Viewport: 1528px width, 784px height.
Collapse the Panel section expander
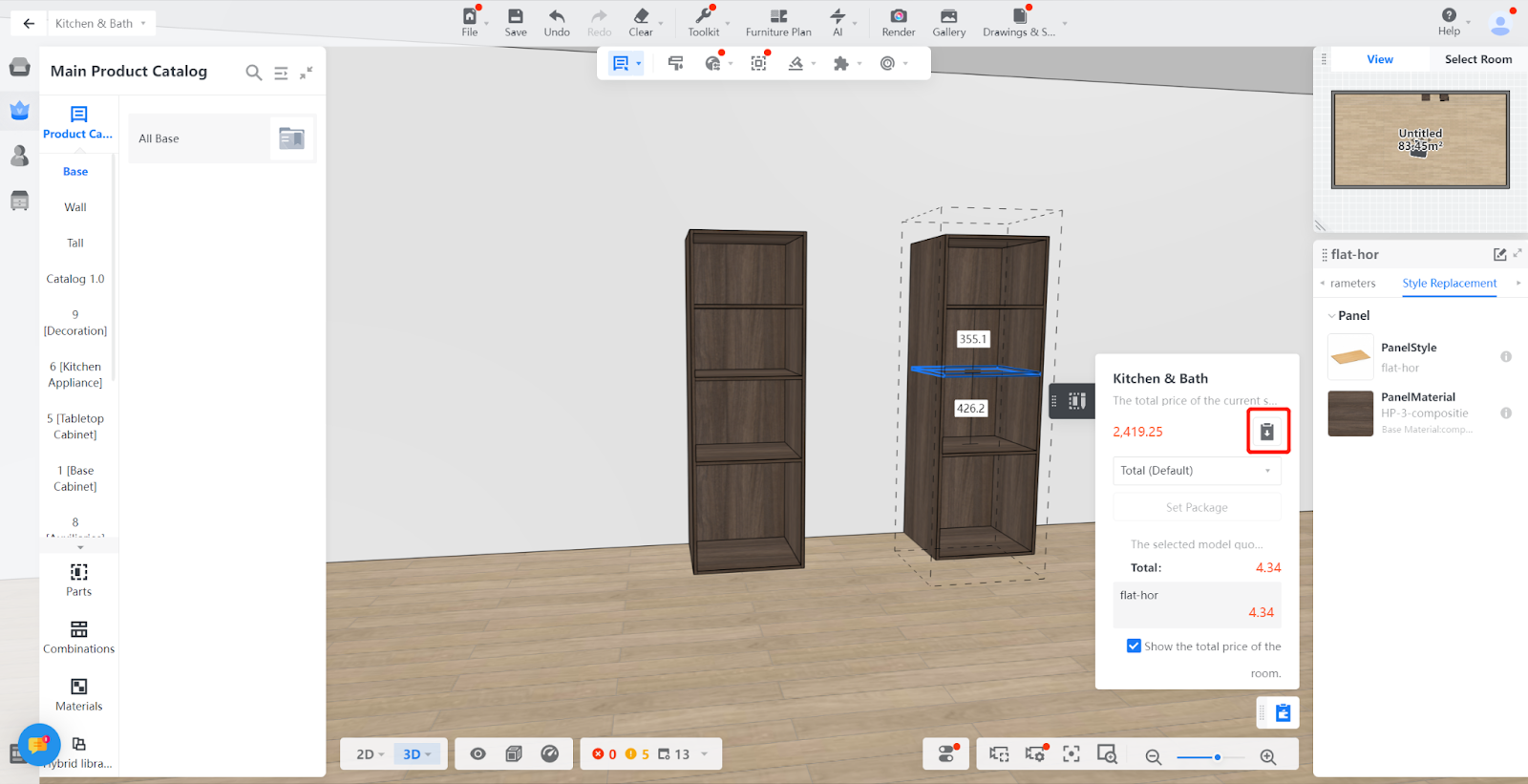pos(1331,316)
